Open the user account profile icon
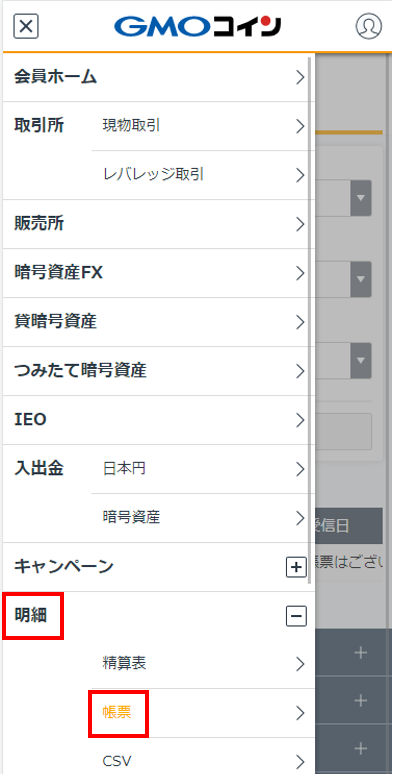 coord(368,26)
